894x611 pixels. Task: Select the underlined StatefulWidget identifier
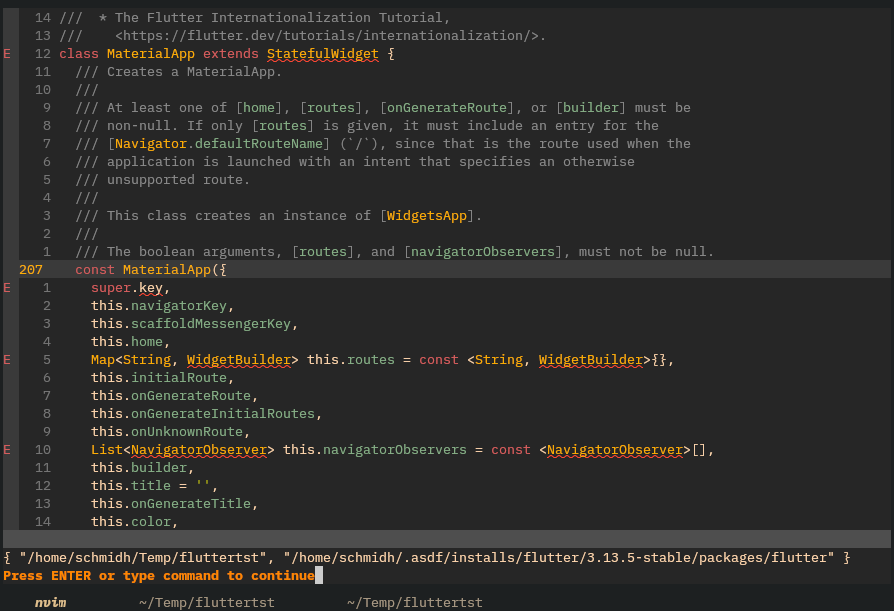[x=323, y=53]
